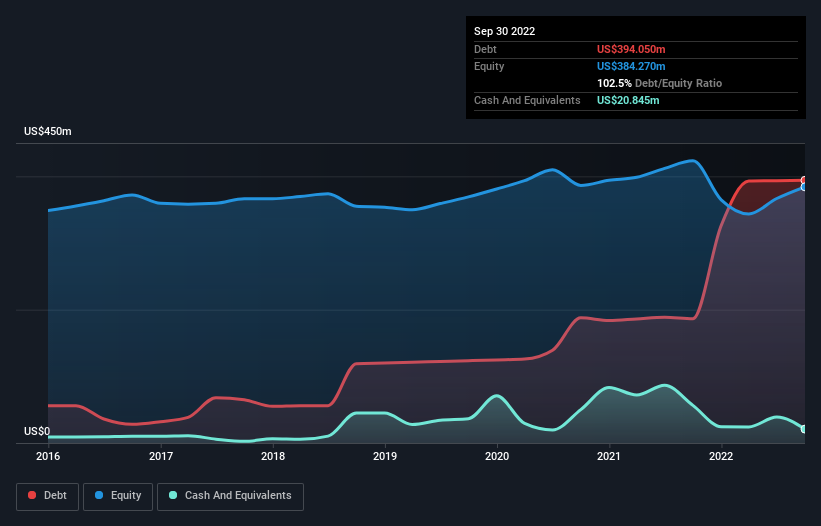Click the Debt label in tooltip
This screenshot has width=821, height=526.
point(485,49)
